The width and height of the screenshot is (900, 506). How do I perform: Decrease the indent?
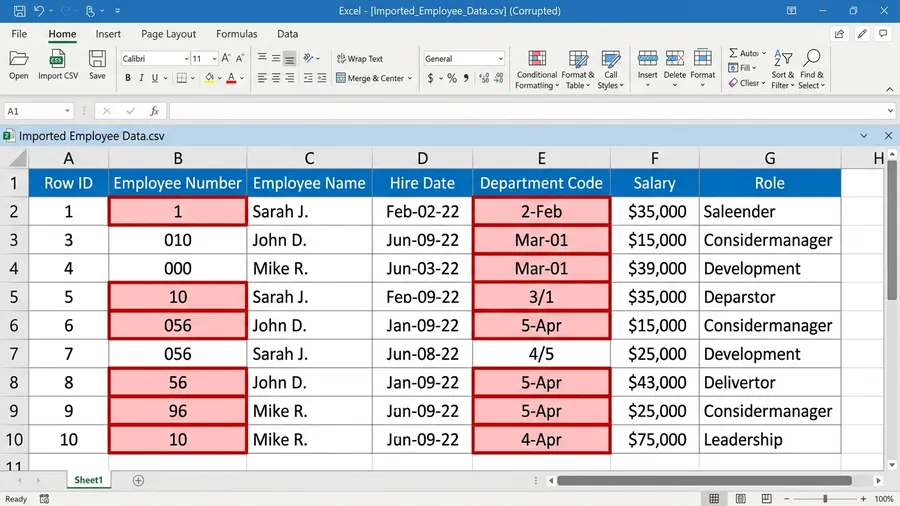tap(308, 78)
